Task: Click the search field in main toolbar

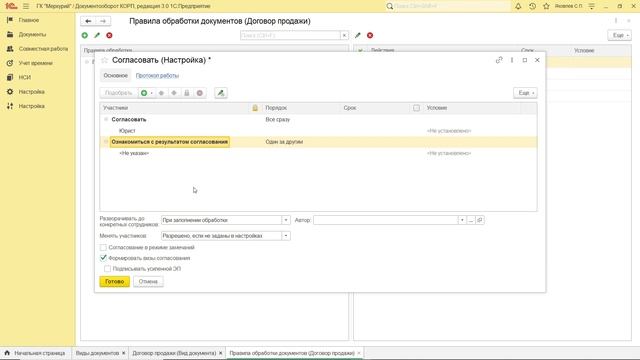Action: [290, 36]
